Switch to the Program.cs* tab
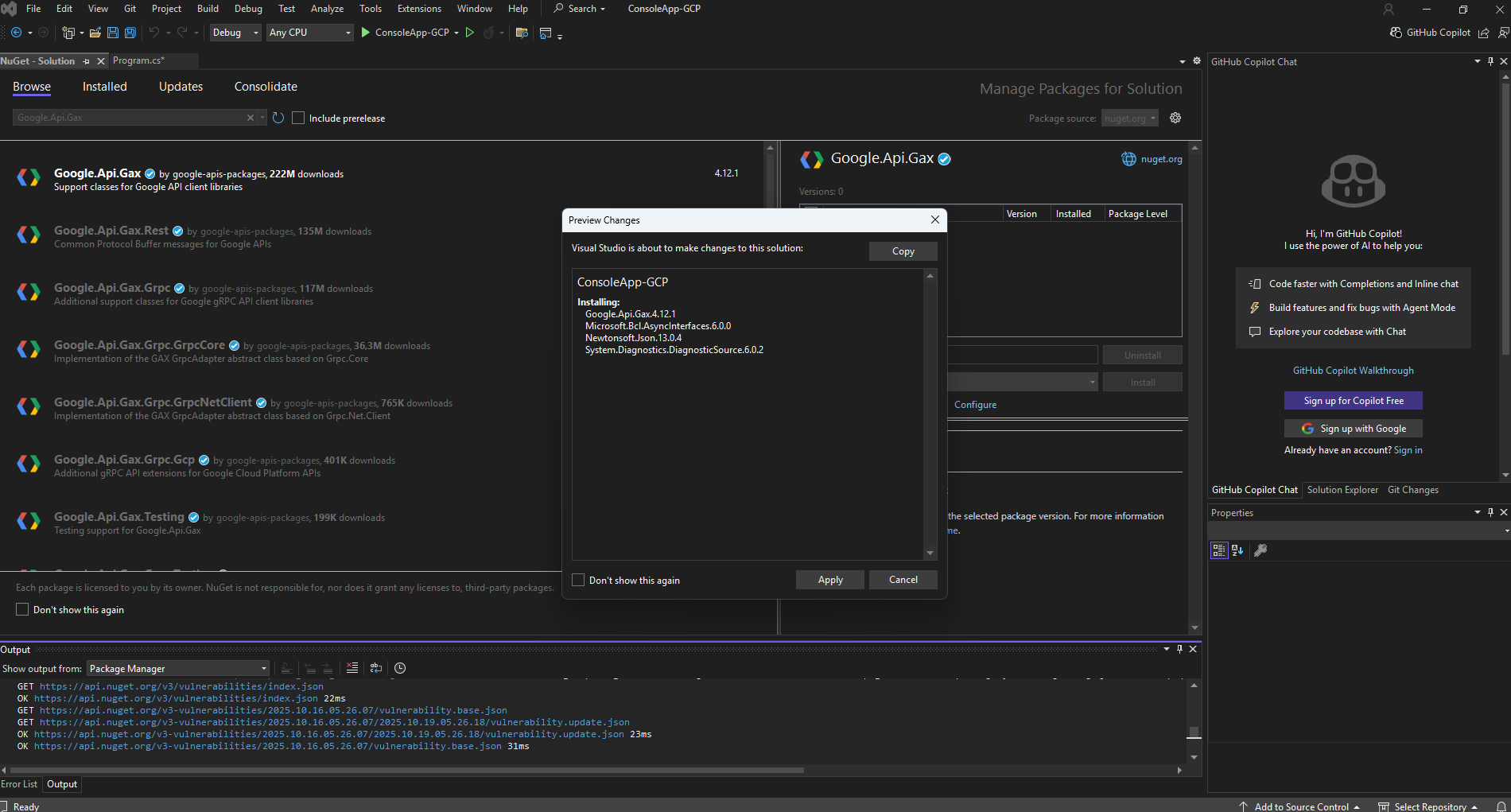 point(138,60)
